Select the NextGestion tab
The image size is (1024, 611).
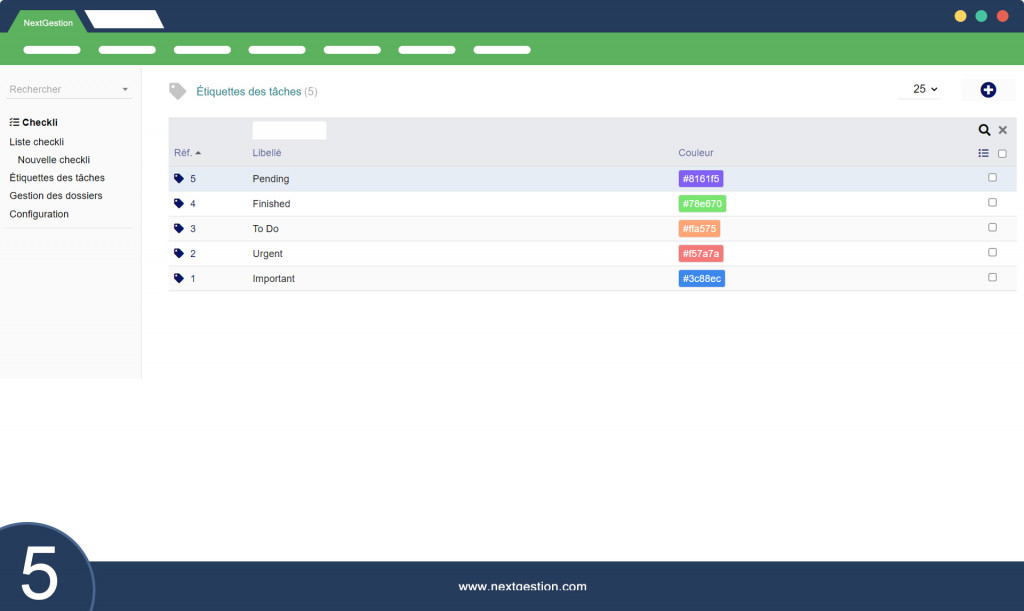(x=48, y=22)
